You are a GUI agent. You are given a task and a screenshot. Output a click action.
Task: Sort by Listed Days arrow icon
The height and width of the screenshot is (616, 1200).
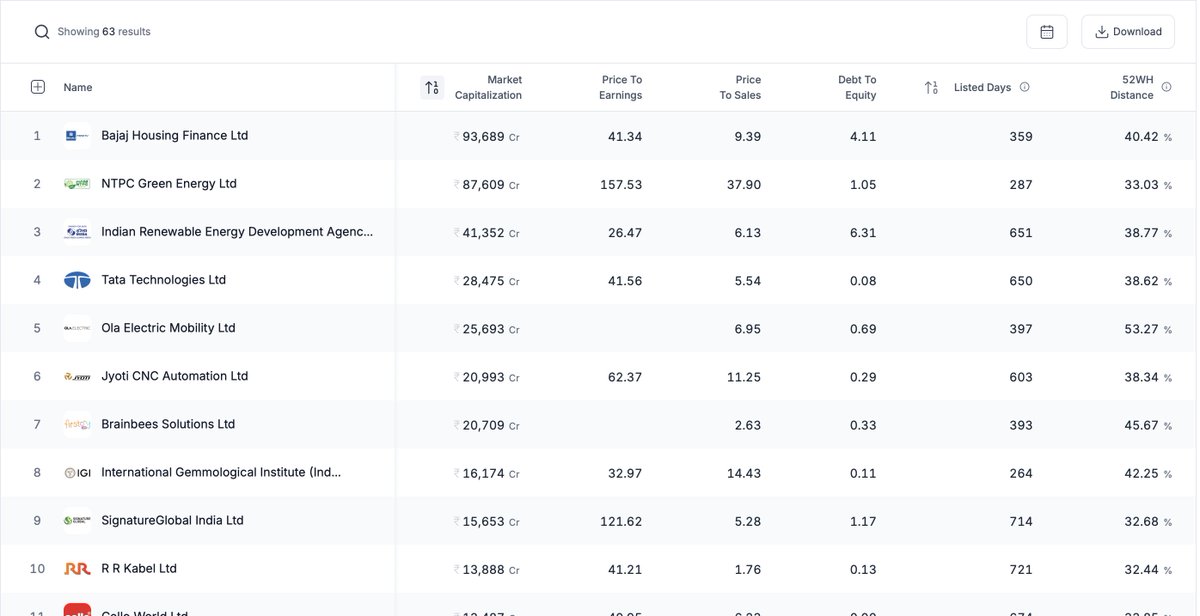tap(931, 87)
